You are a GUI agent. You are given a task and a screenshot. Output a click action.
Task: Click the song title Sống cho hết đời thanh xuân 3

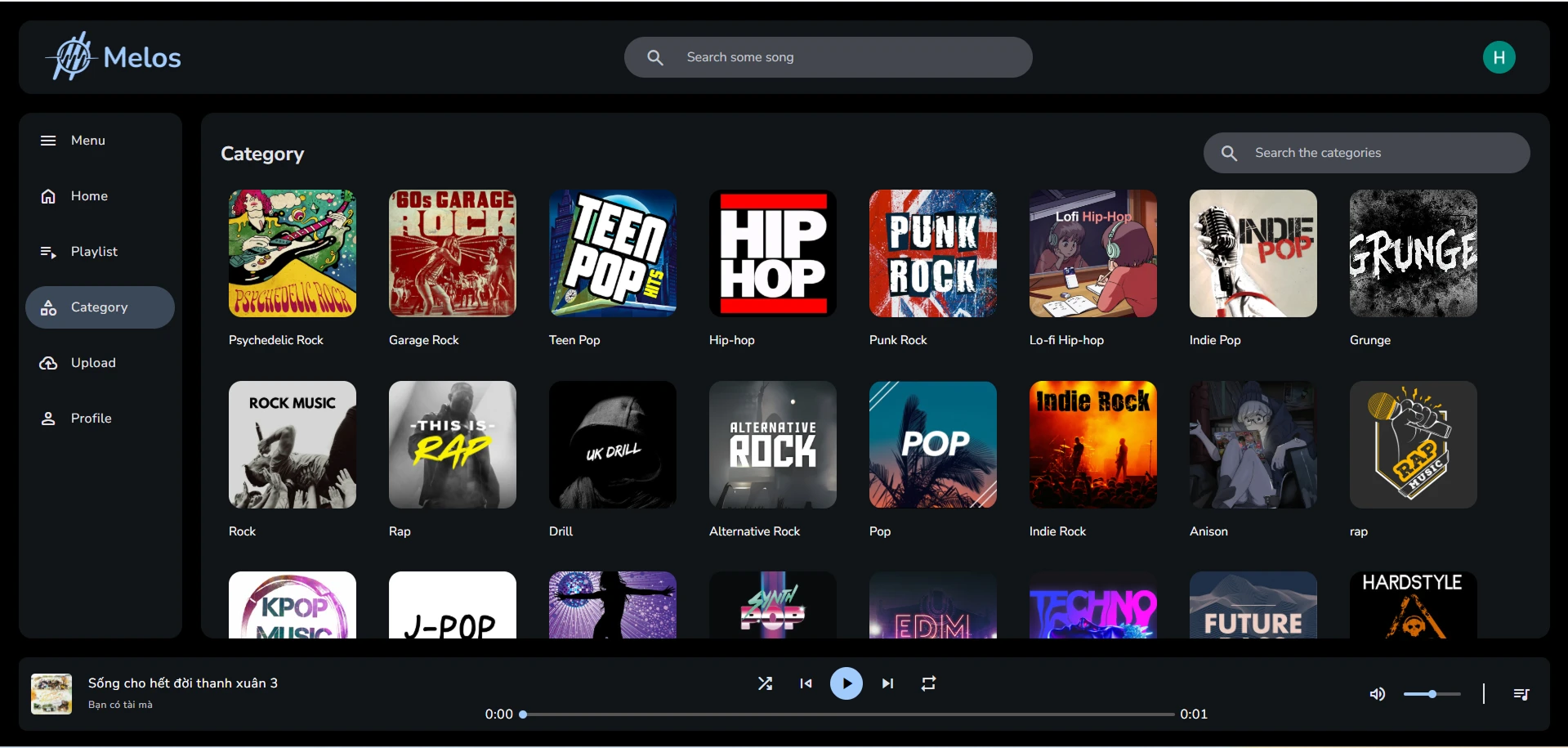(183, 683)
